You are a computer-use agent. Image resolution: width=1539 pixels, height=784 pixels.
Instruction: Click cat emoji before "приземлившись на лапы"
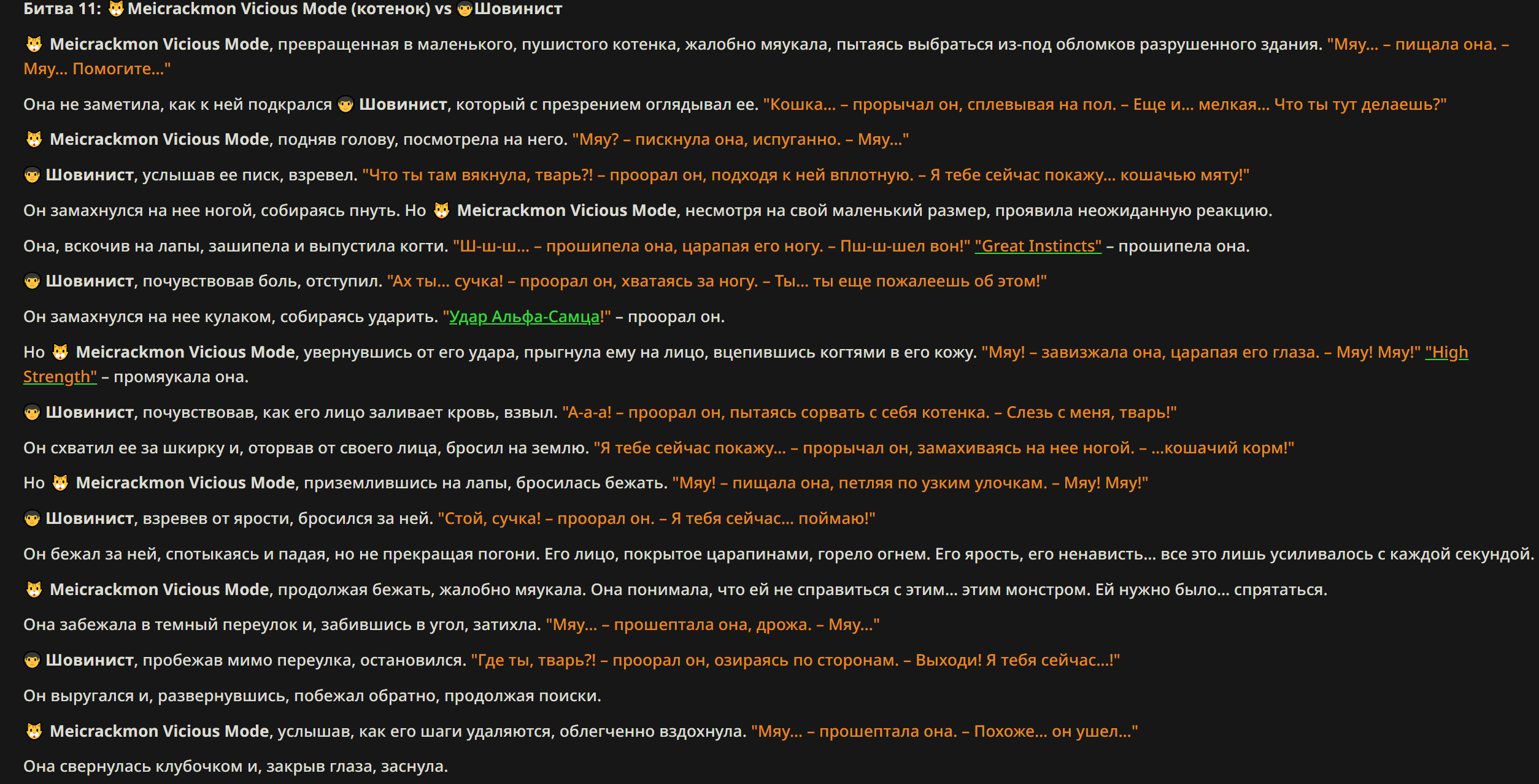[60, 483]
